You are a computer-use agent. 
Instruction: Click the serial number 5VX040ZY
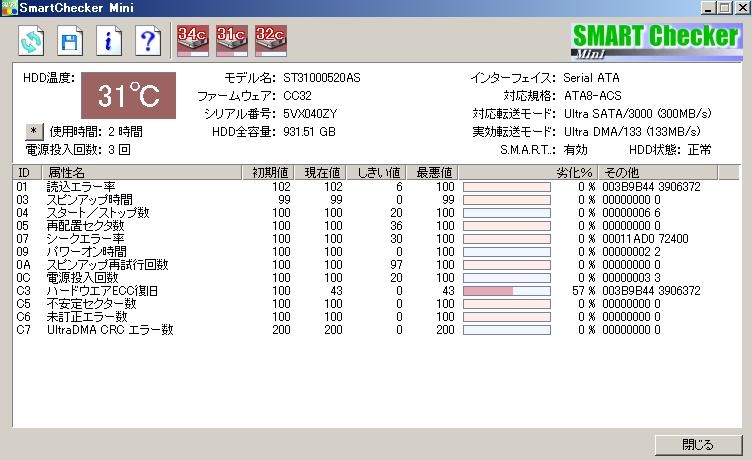[310, 114]
